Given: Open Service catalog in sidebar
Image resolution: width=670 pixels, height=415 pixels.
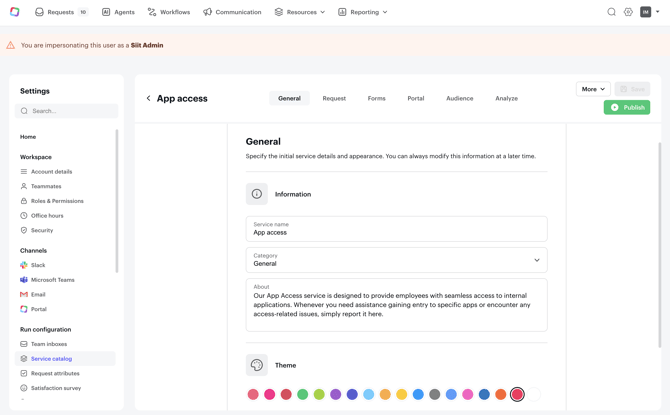Looking at the screenshot, I should (51, 359).
